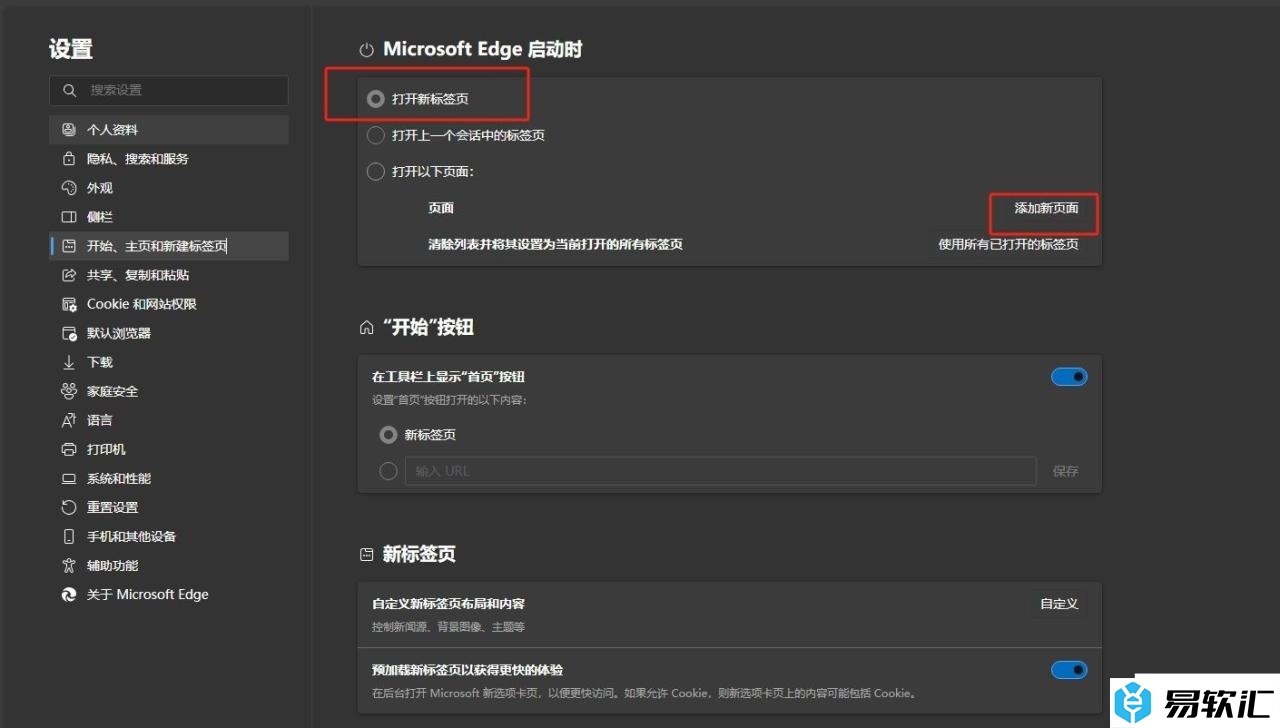The image size is (1280, 728).
Task: Click the icon beside Cookie 和网站权限
Action: point(69,304)
